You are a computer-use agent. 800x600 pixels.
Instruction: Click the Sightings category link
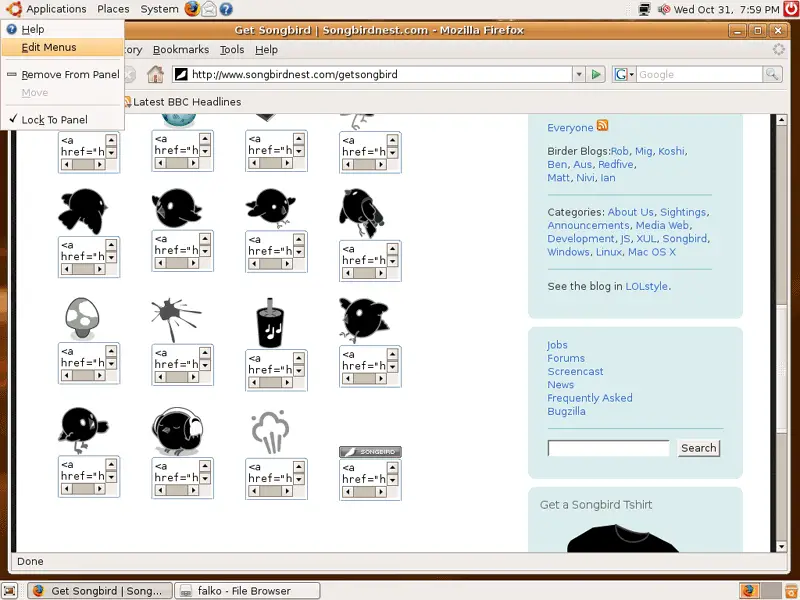pyautogui.click(x=683, y=212)
